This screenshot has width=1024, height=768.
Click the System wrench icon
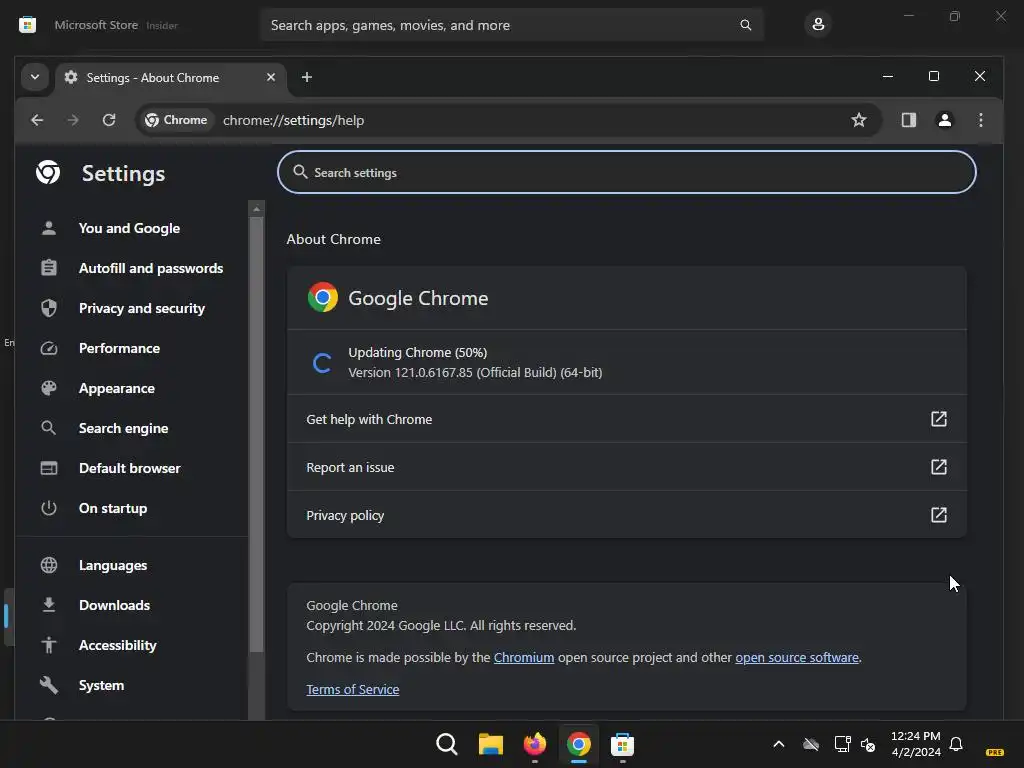(x=49, y=685)
